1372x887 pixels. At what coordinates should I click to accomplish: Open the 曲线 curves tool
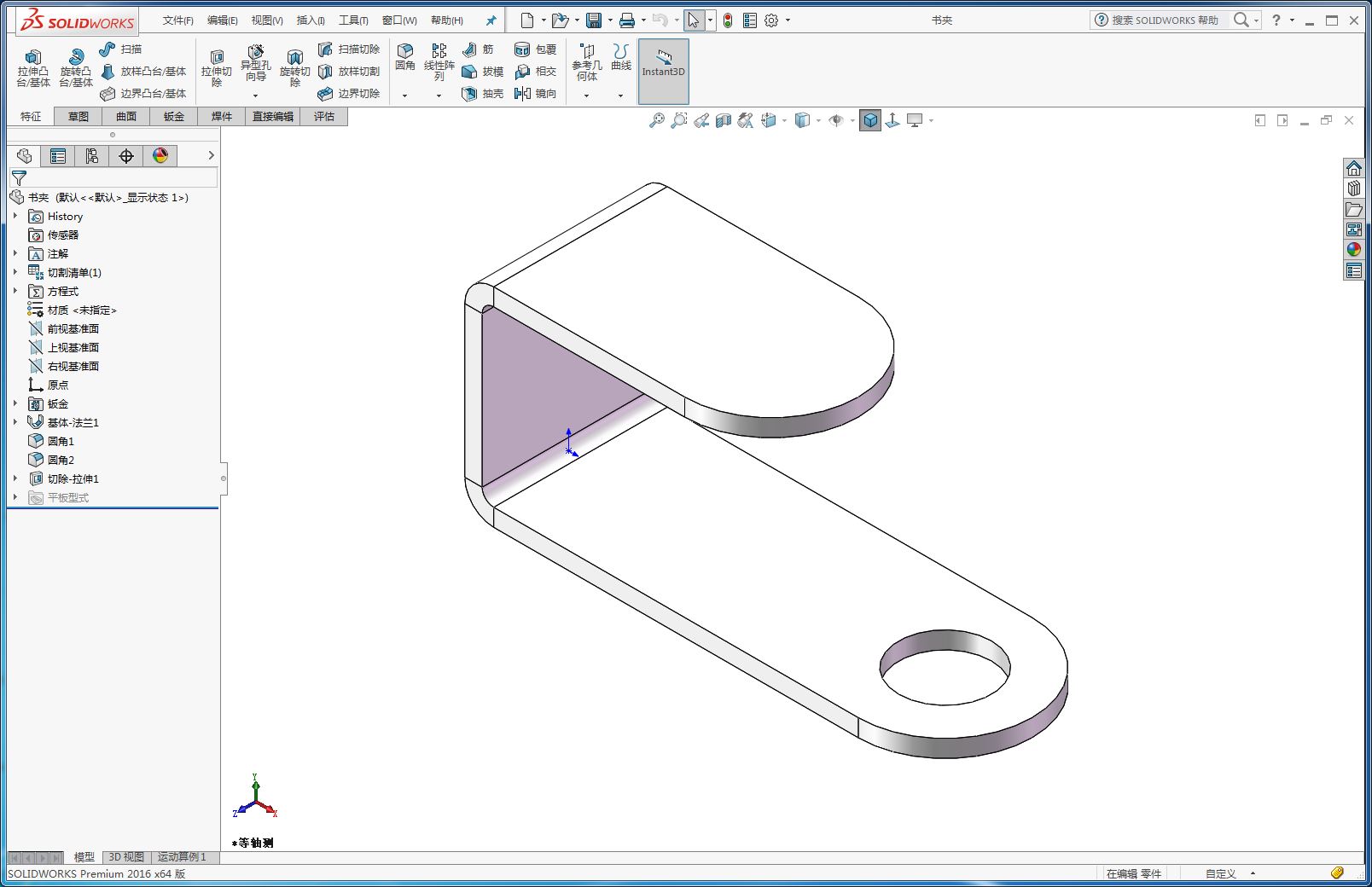621,57
